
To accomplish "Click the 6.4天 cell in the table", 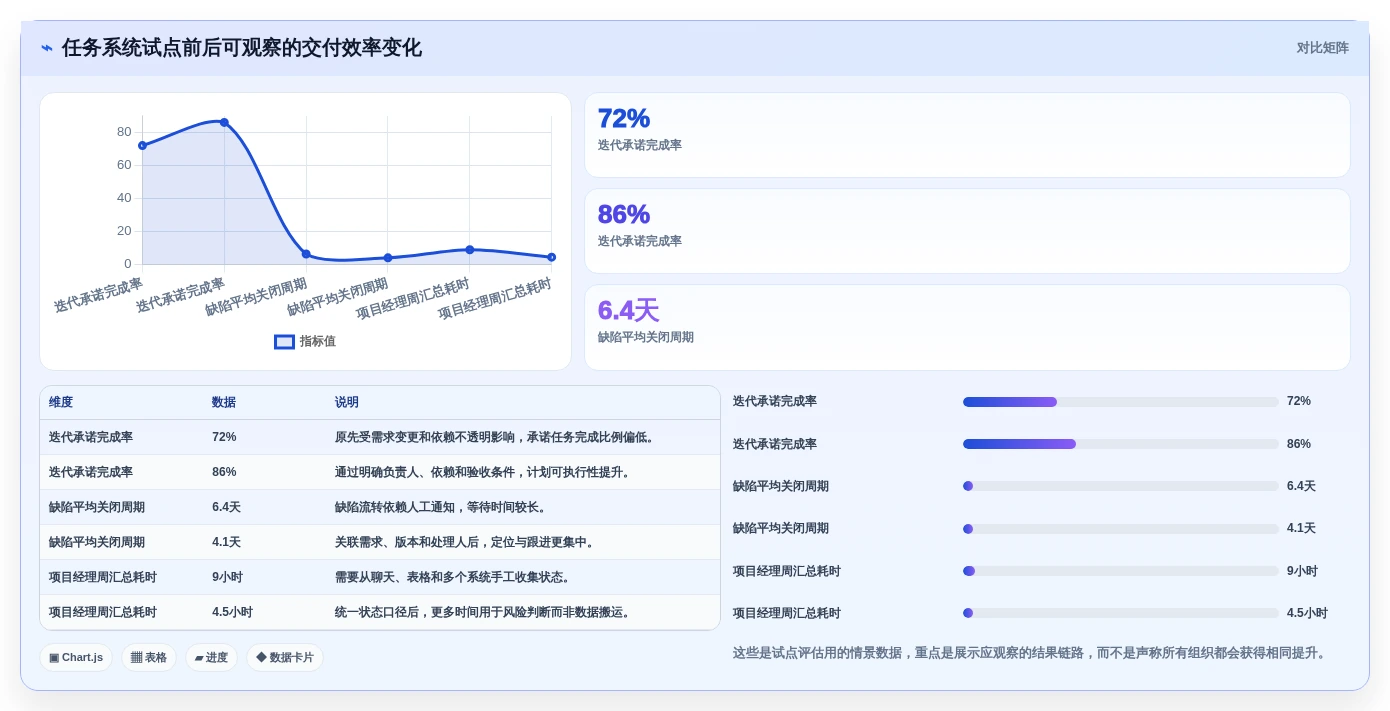I will coord(226,507).
